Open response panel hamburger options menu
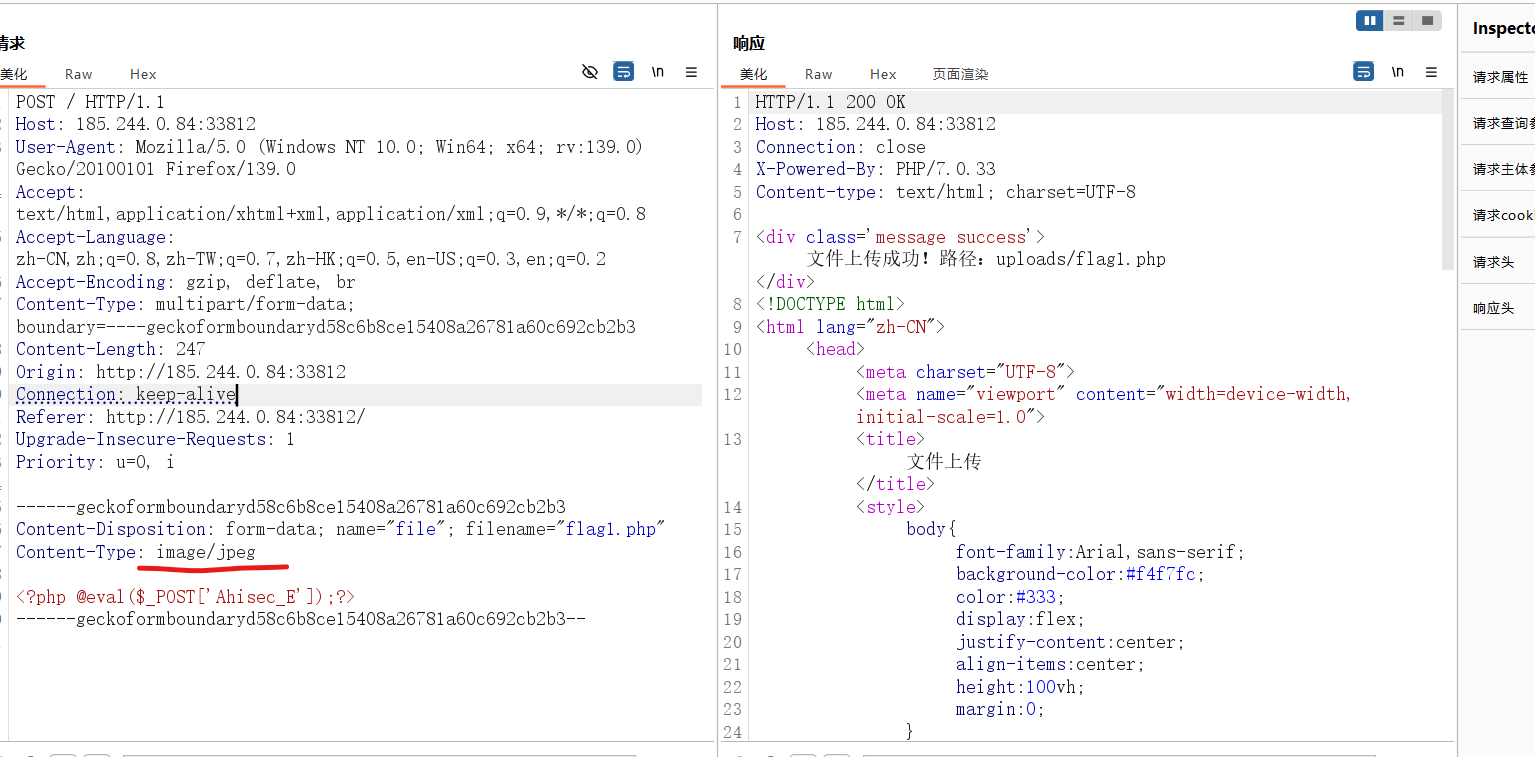The image size is (1535, 757). pyautogui.click(x=1431, y=72)
